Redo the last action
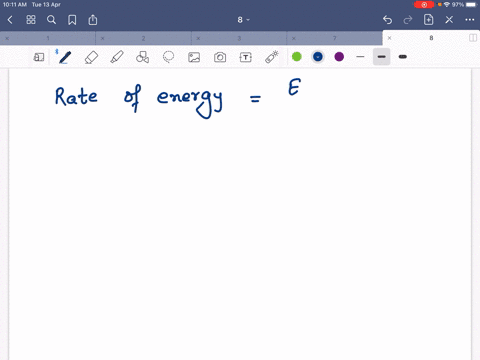The width and height of the screenshot is (480, 360). (x=408, y=20)
